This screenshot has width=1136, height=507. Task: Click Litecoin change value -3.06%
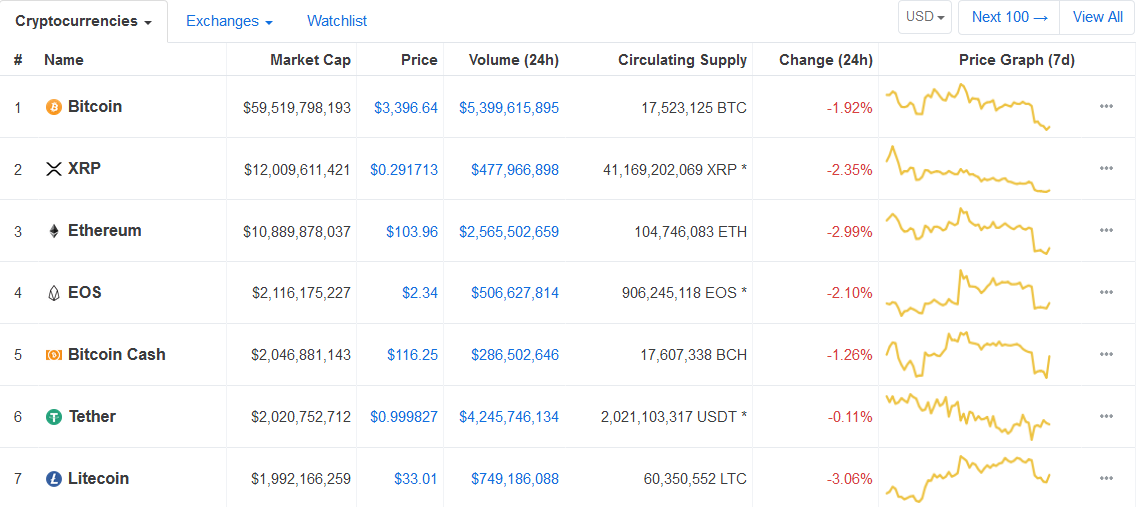click(x=850, y=479)
